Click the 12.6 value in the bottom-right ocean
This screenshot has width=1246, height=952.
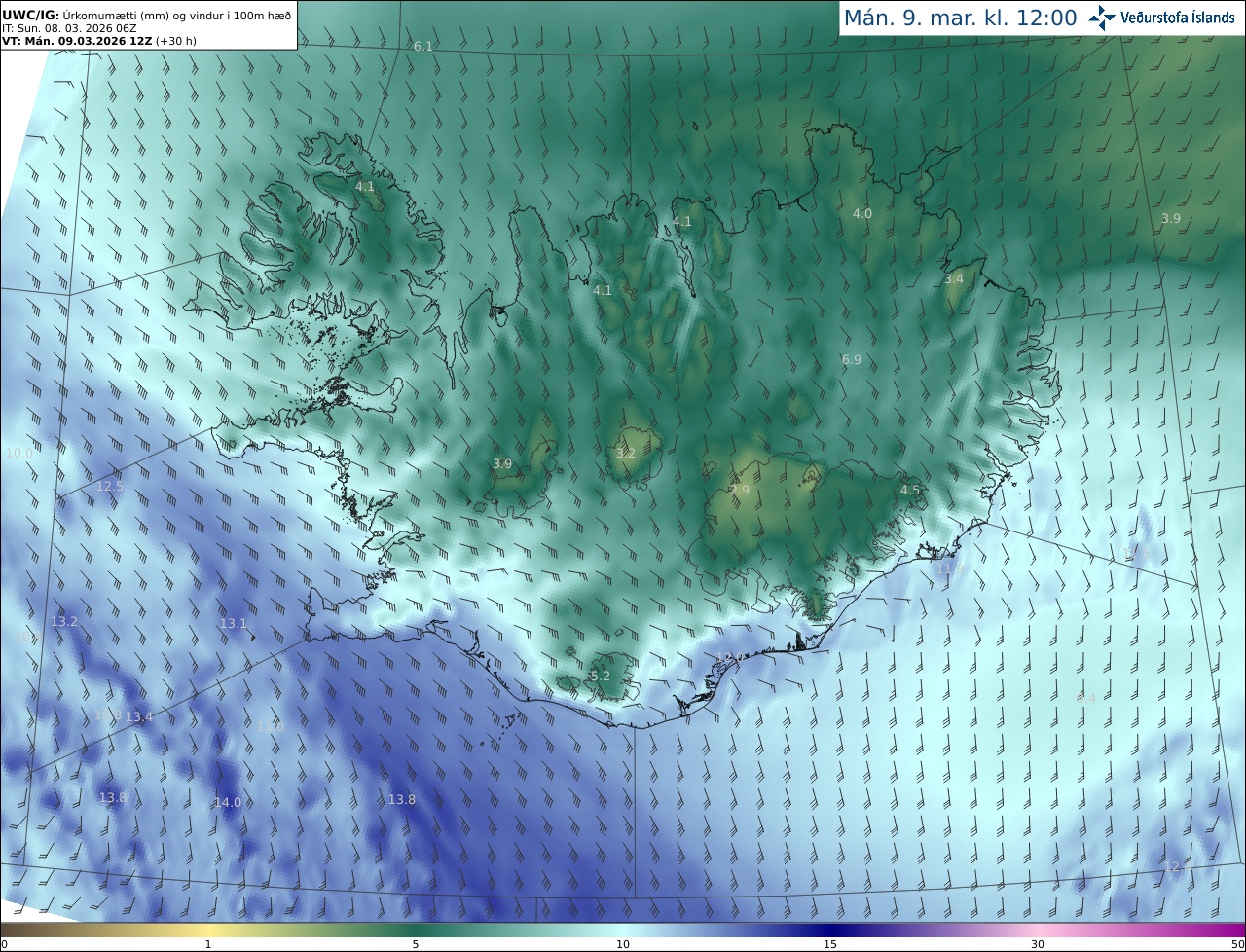(x=1179, y=866)
